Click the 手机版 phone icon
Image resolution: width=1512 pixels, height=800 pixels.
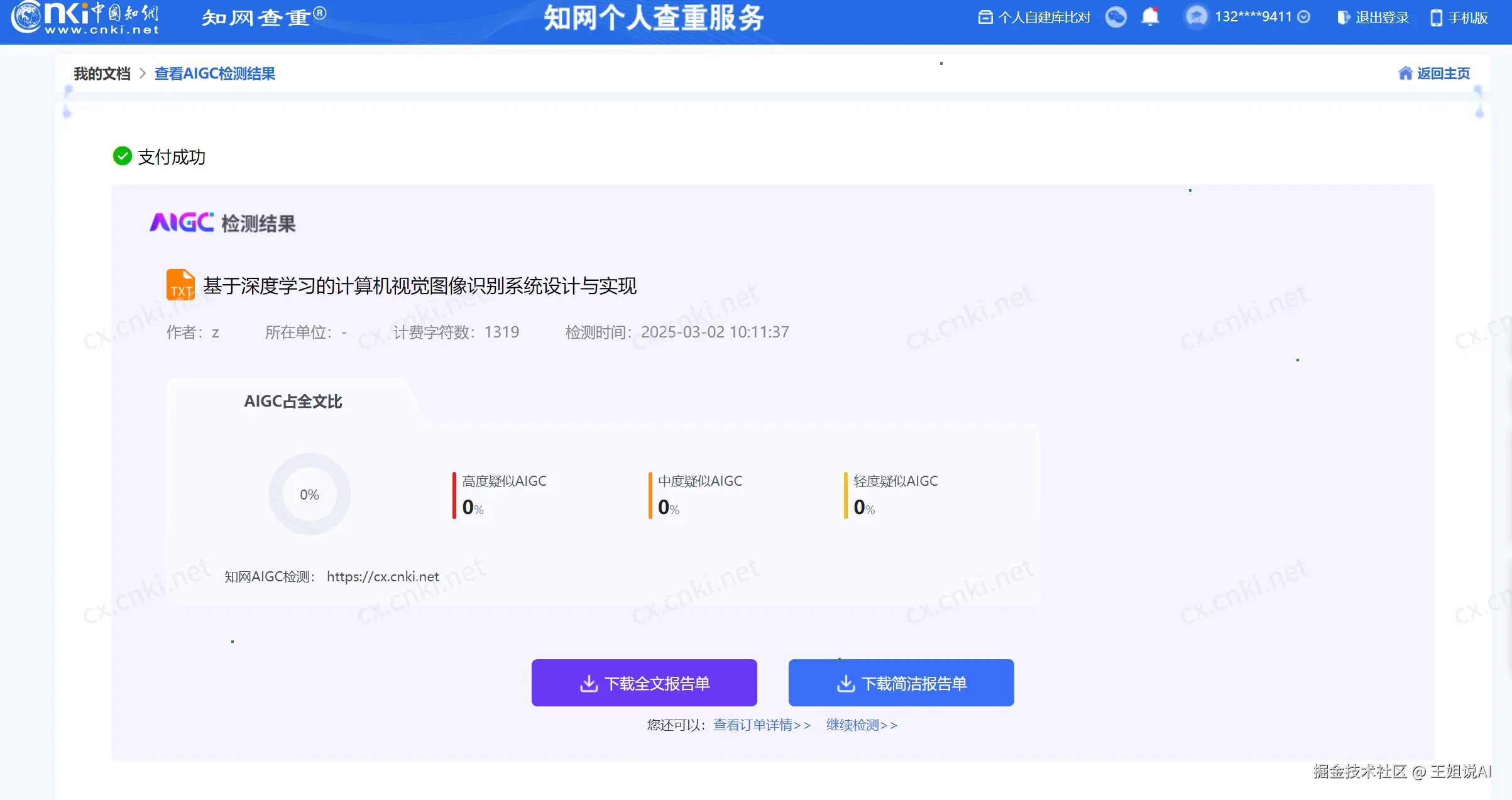pos(1436,18)
